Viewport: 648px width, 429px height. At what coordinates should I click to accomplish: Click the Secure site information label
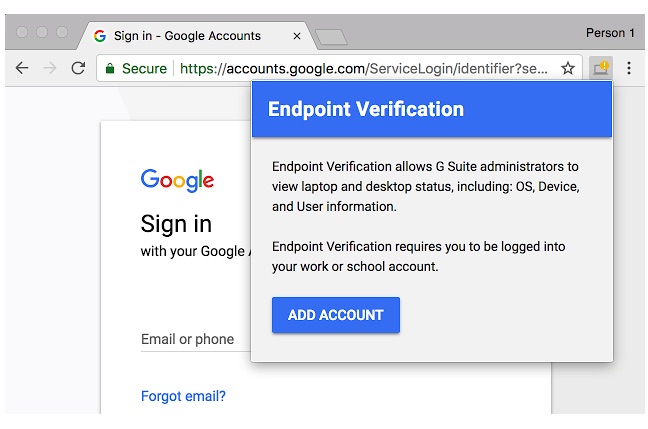click(x=144, y=69)
